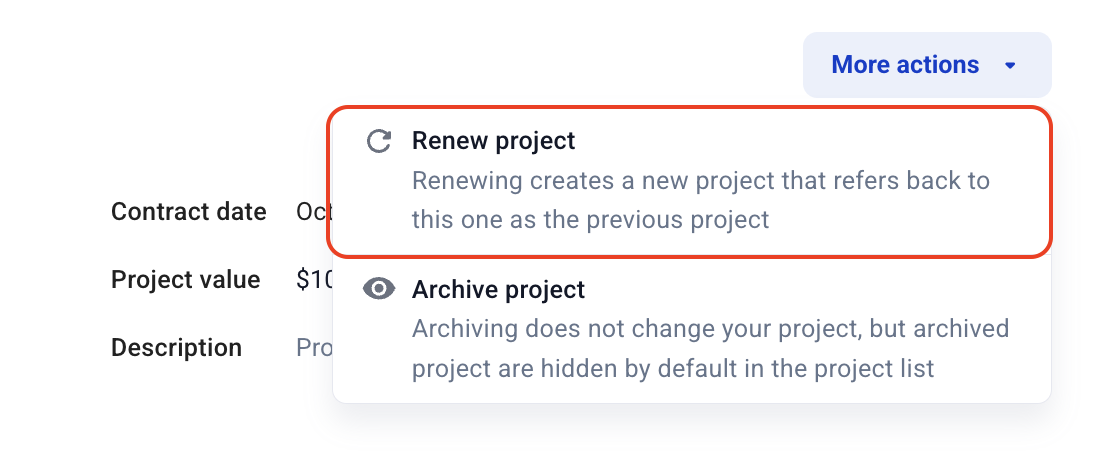Click "this one as the previous project" line
This screenshot has height=462, width=1098.
[x=590, y=220]
